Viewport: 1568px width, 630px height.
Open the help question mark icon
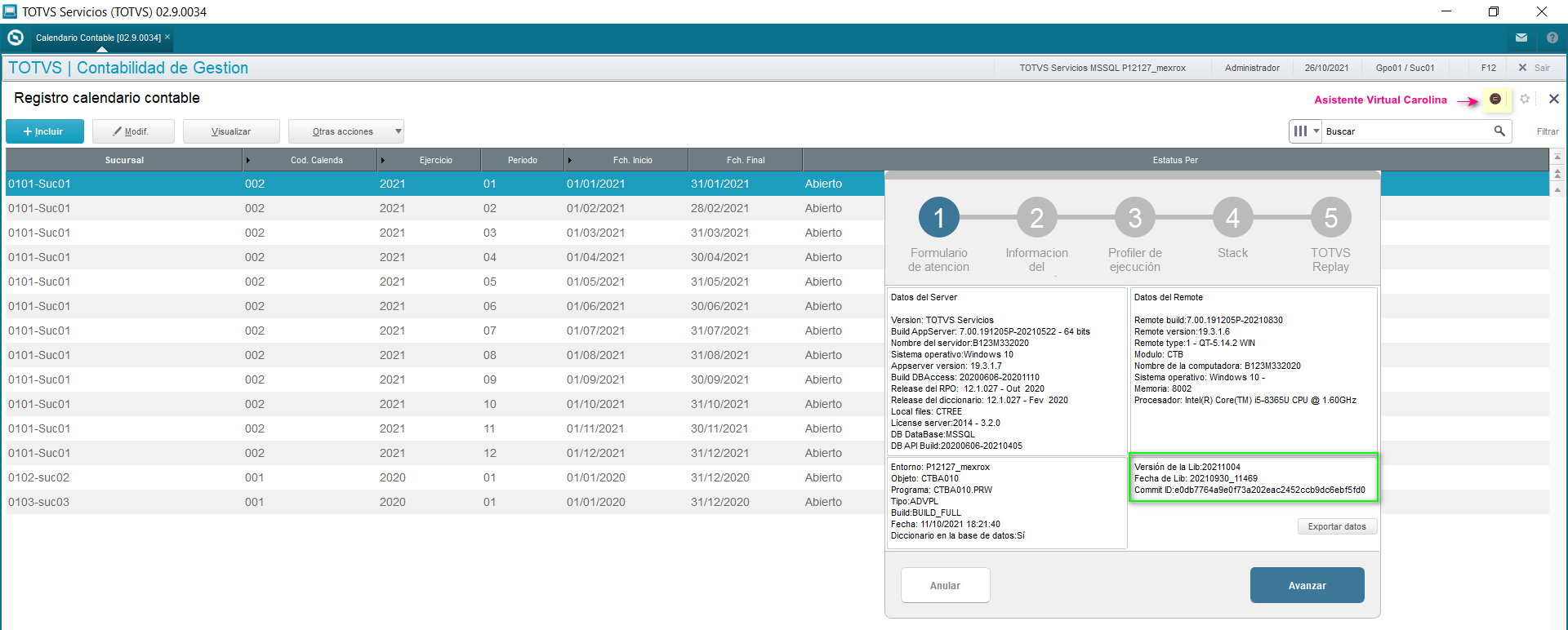point(1552,38)
